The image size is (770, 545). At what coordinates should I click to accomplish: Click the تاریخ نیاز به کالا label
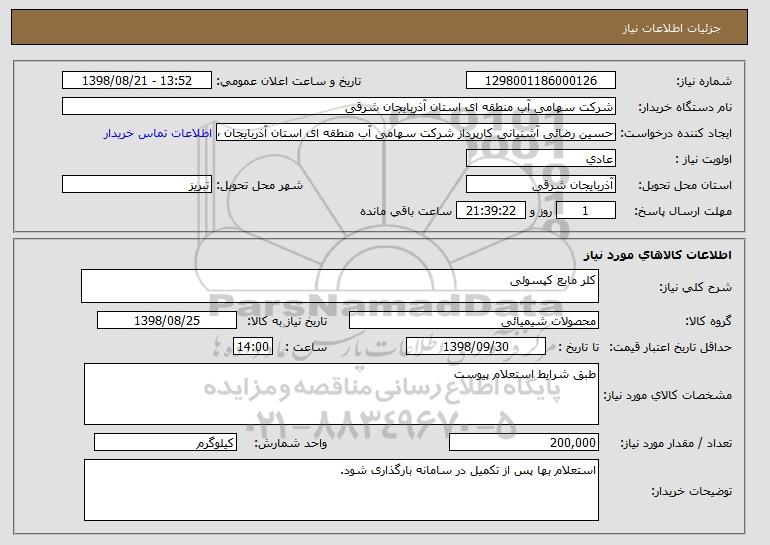287,321
